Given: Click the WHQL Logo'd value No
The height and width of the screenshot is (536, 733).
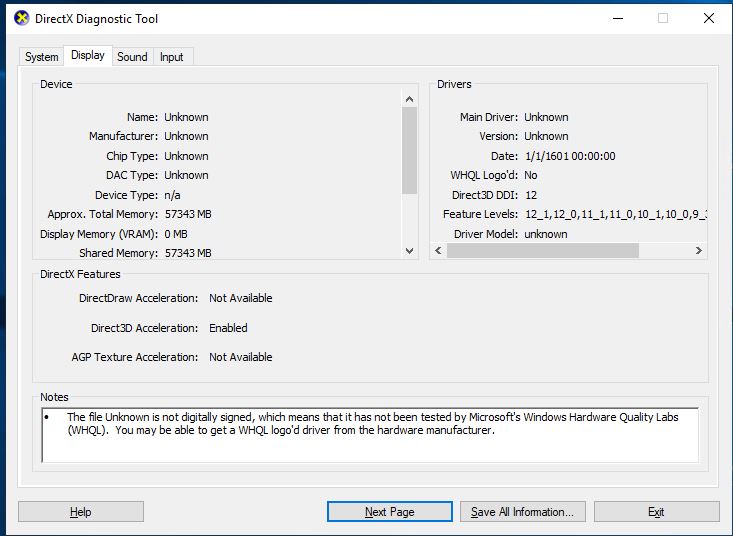Looking at the screenshot, I should (531, 175).
